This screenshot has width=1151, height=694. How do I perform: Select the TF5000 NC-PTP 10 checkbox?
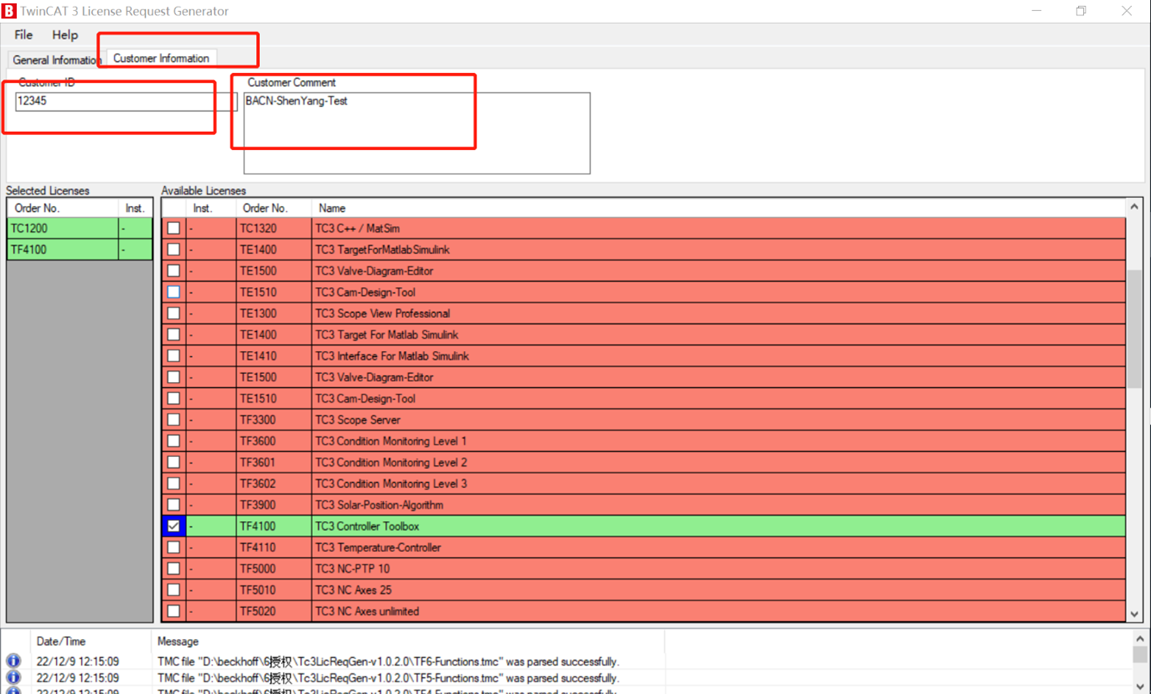coord(173,568)
